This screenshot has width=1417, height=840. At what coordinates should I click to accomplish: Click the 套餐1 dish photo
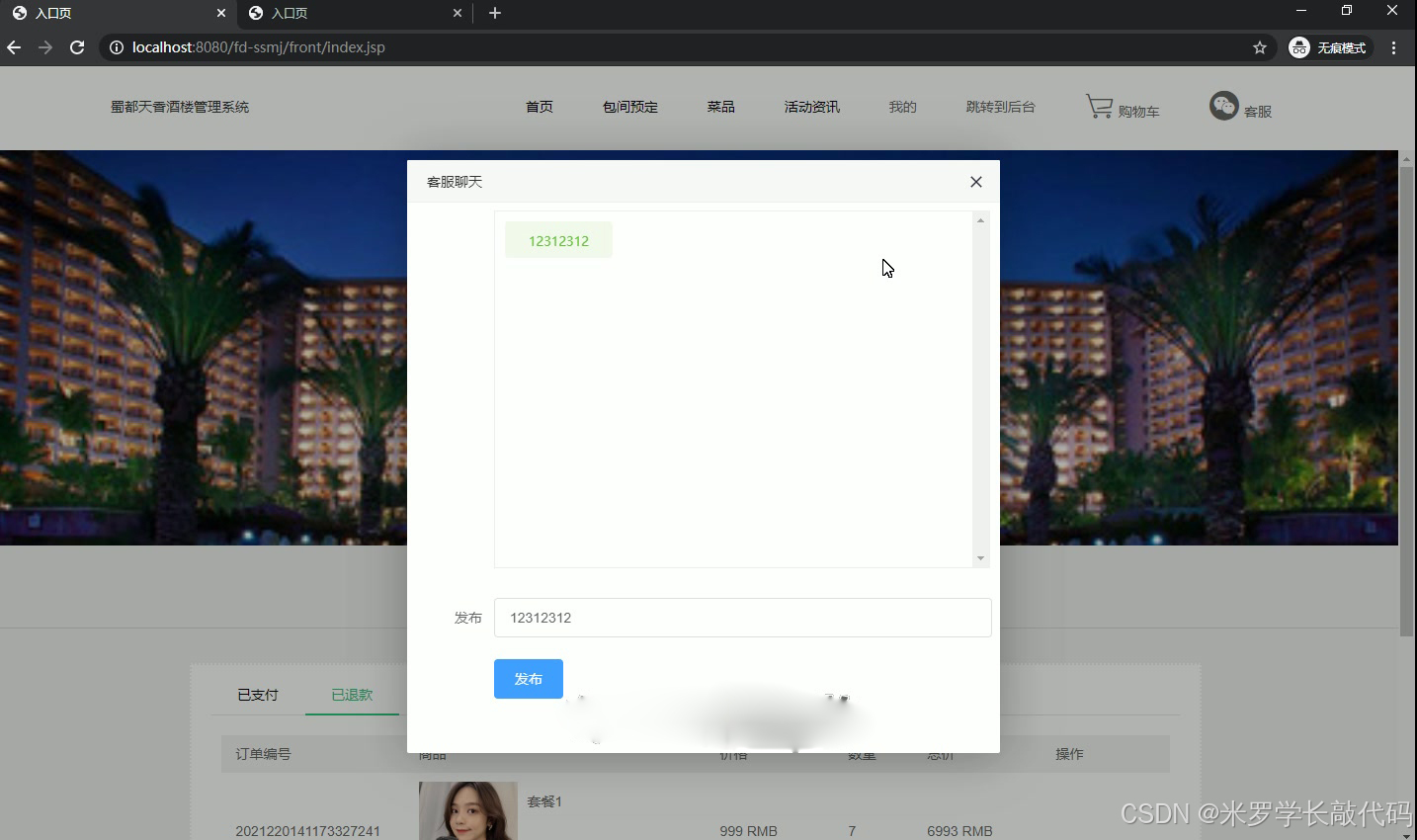tap(467, 810)
